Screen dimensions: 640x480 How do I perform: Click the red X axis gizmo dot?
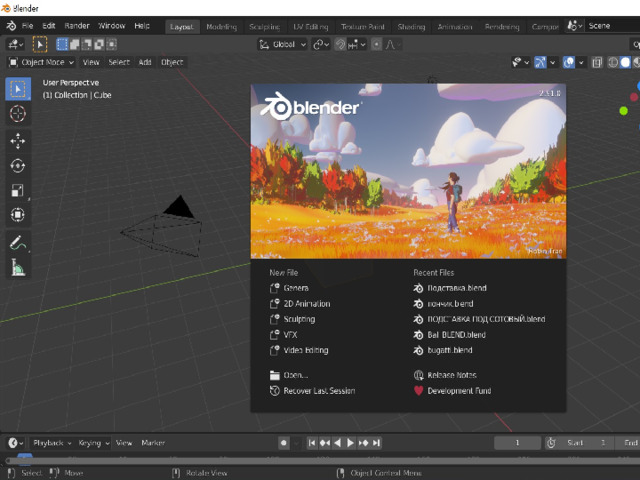point(634,97)
